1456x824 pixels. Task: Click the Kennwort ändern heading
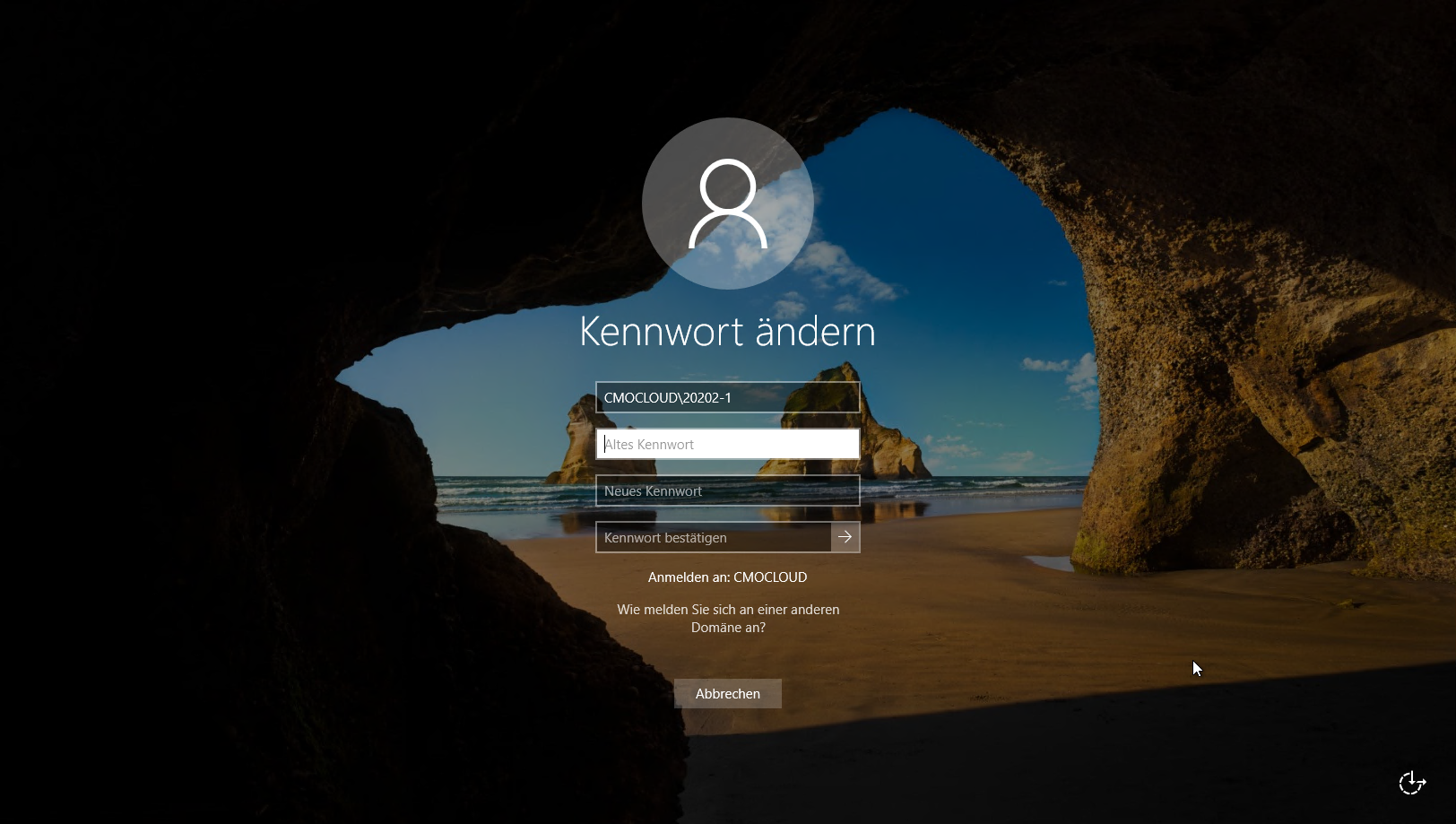[x=727, y=332]
